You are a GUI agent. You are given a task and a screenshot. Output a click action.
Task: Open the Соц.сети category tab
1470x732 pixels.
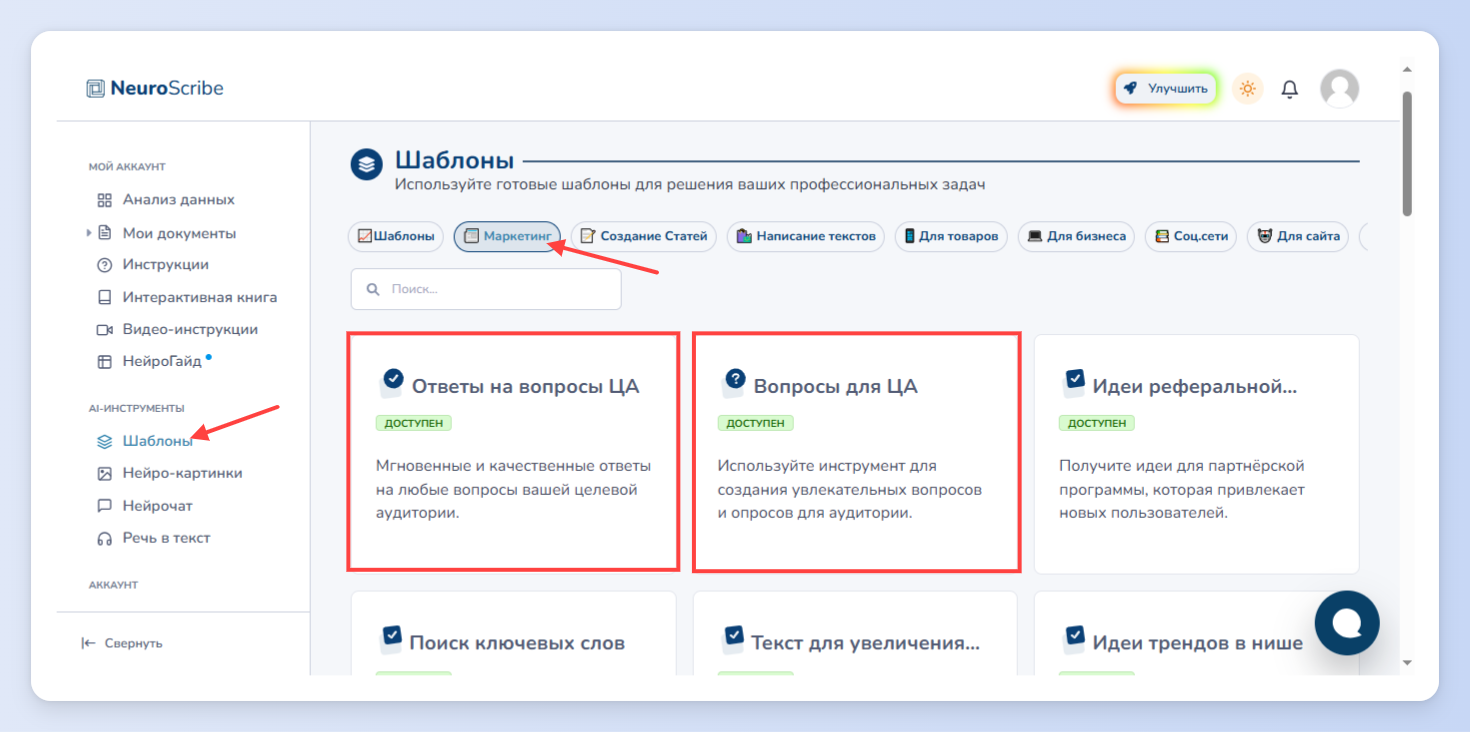1191,237
